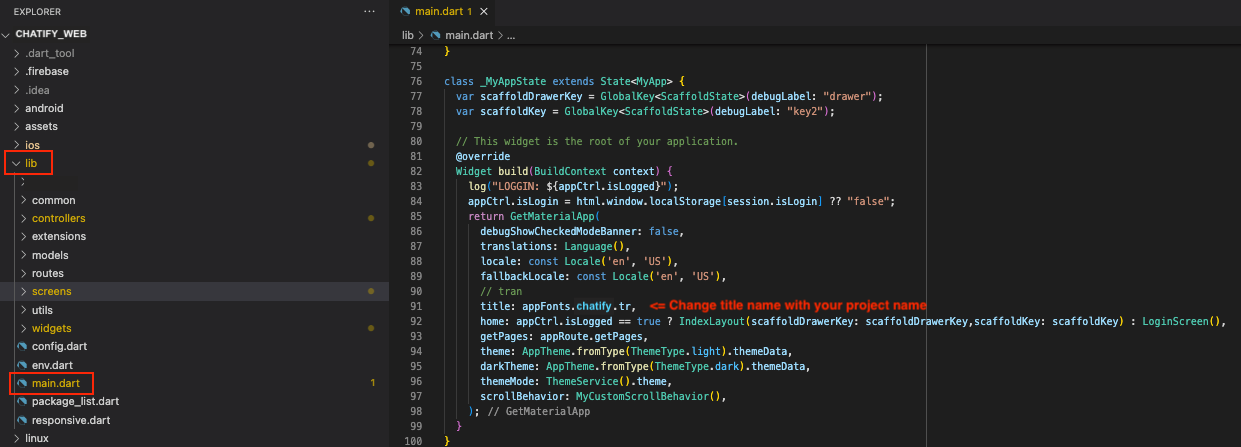Open the assets folder
The height and width of the screenshot is (447, 1241).
(x=41, y=126)
